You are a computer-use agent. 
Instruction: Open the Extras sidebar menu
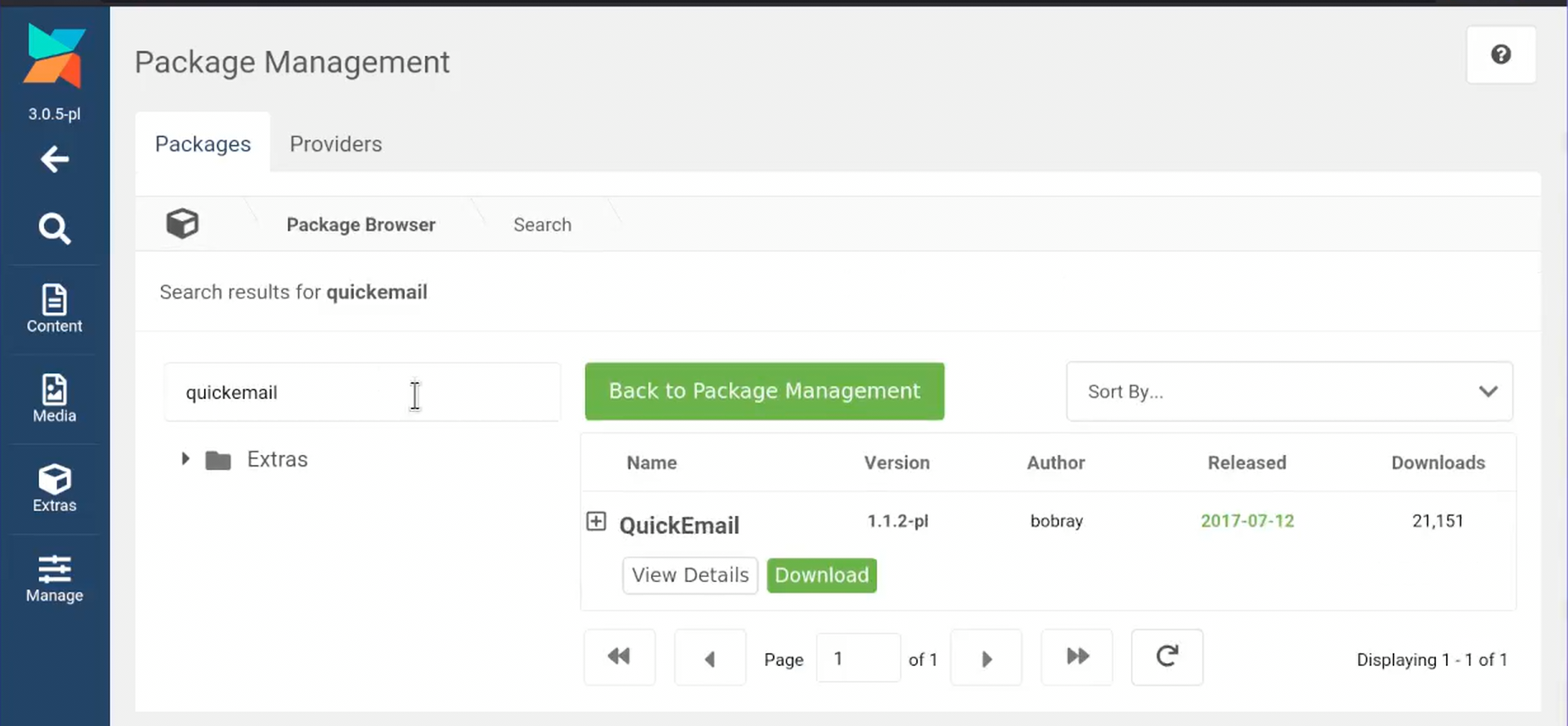click(x=54, y=488)
